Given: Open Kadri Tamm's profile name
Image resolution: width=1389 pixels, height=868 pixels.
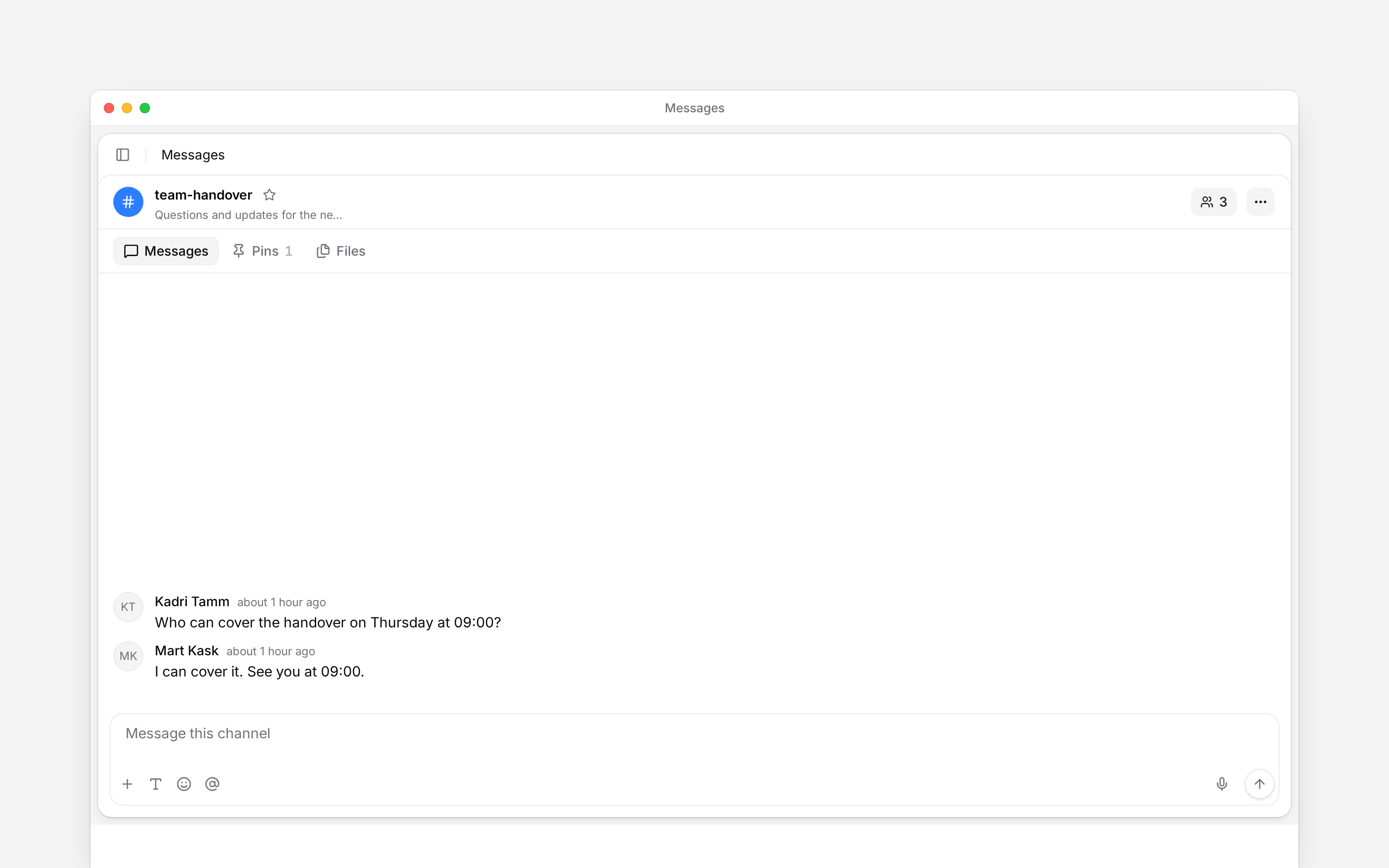Looking at the screenshot, I should coord(192,601).
